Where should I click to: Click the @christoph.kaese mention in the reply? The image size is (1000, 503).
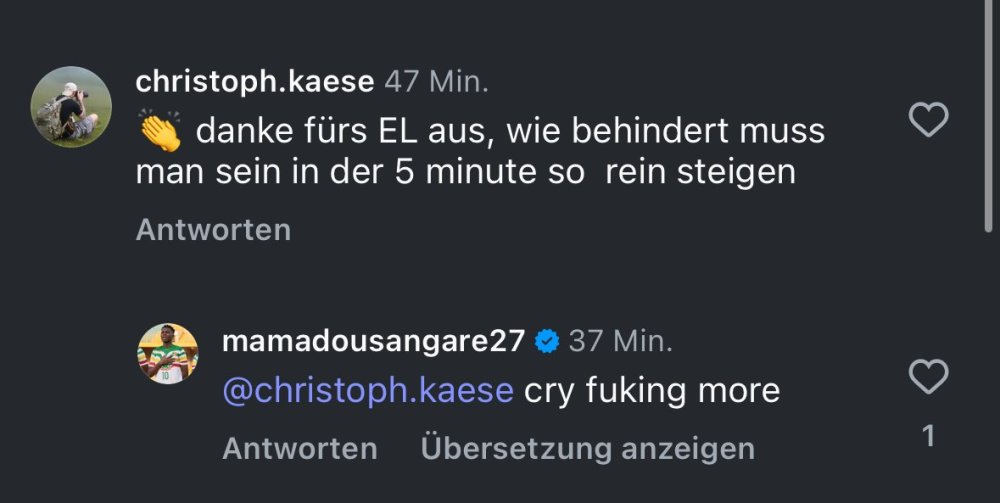(x=367, y=390)
